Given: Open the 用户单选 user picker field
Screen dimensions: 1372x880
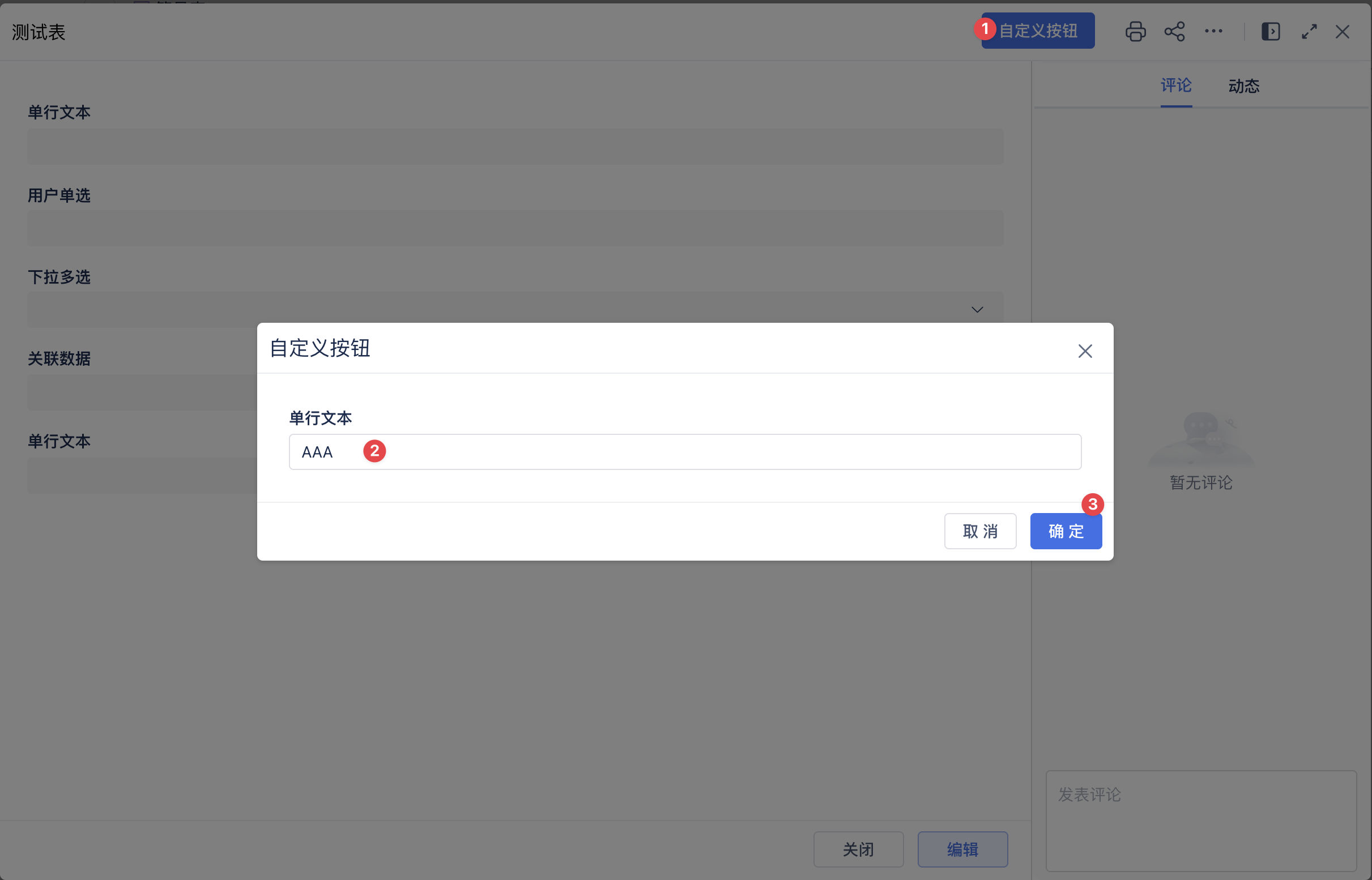Looking at the screenshot, I should tap(514, 228).
